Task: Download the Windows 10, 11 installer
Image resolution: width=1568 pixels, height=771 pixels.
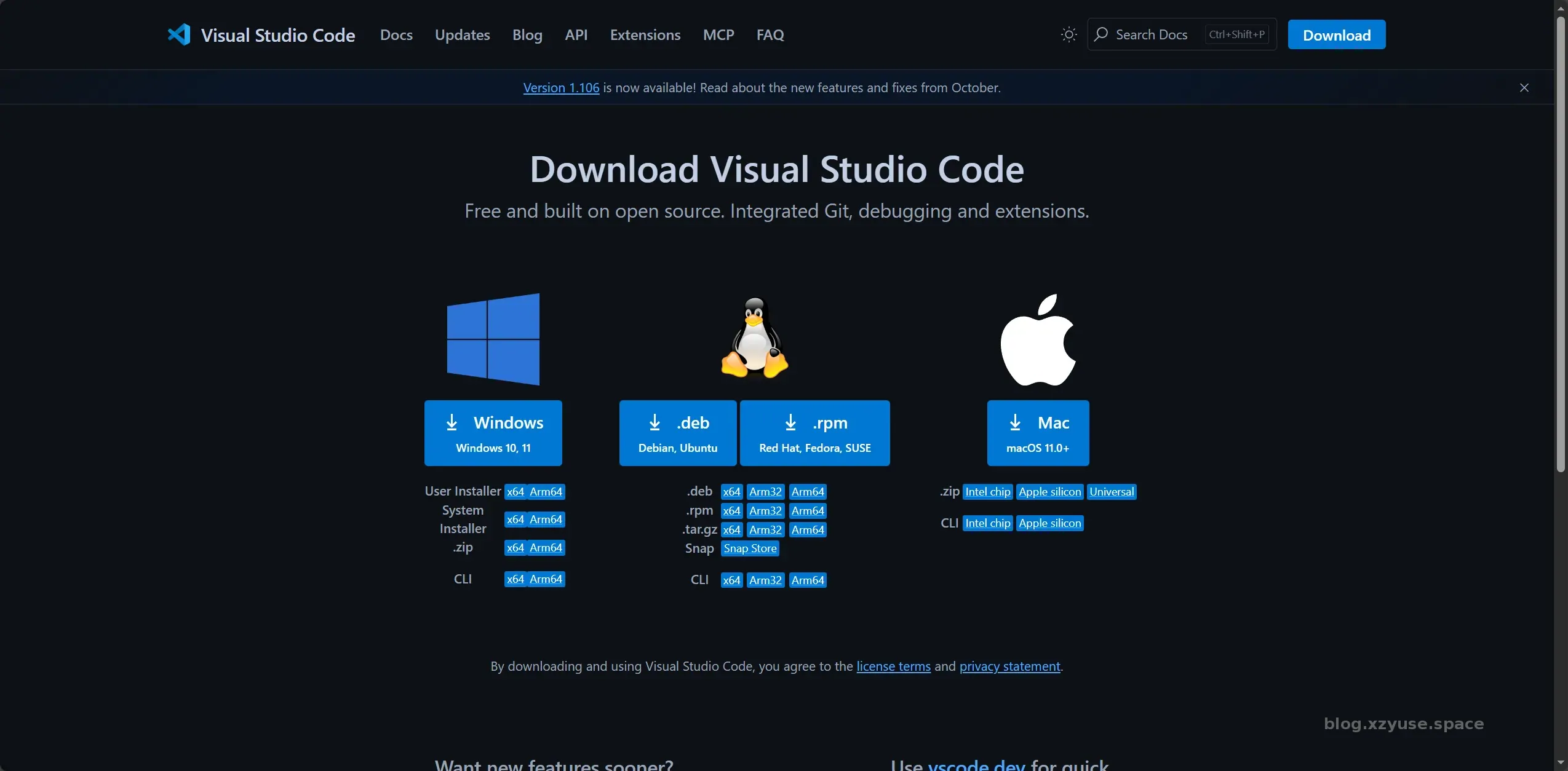Action: [493, 433]
